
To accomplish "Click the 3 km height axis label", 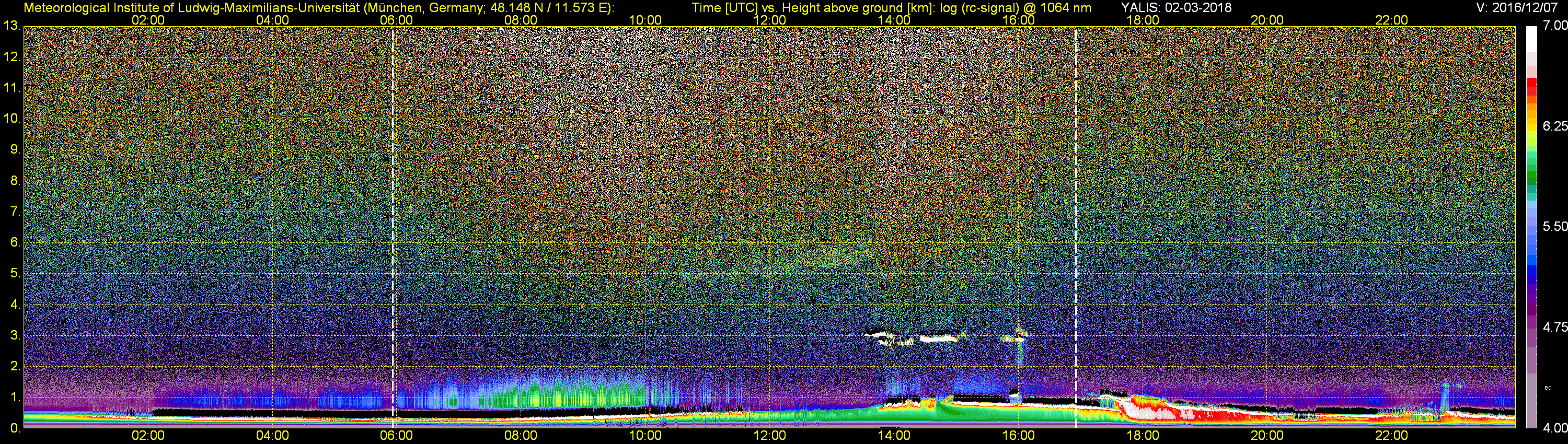I will (15, 335).
